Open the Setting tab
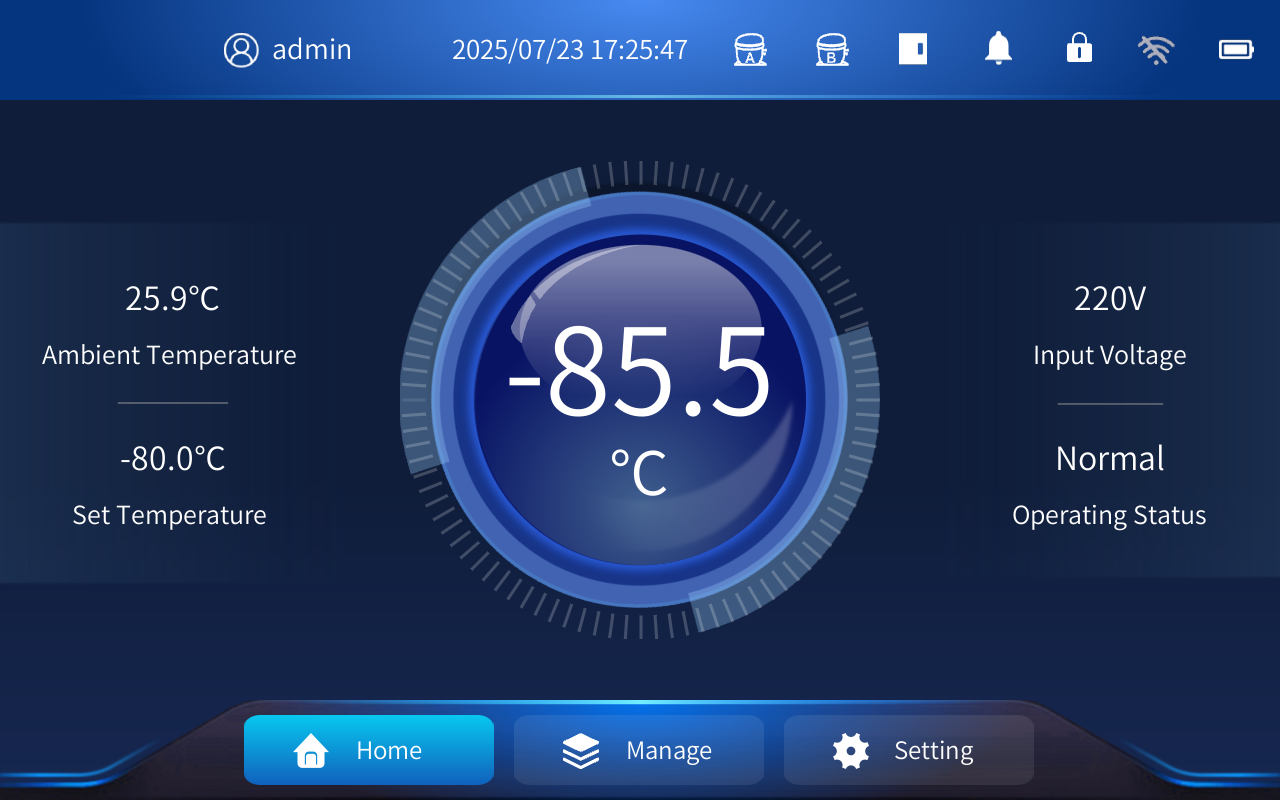The image size is (1280, 800). point(932,750)
